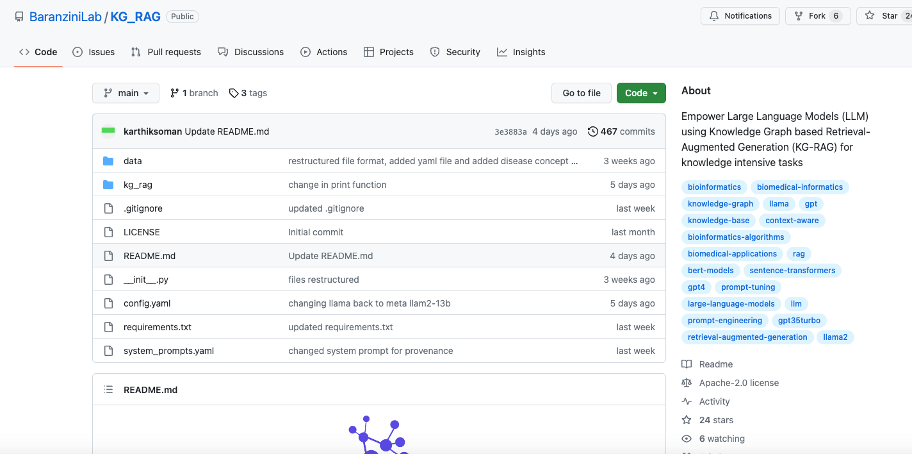
Task: Open commit 'changed system prompt for provenance'
Action: 370,351
